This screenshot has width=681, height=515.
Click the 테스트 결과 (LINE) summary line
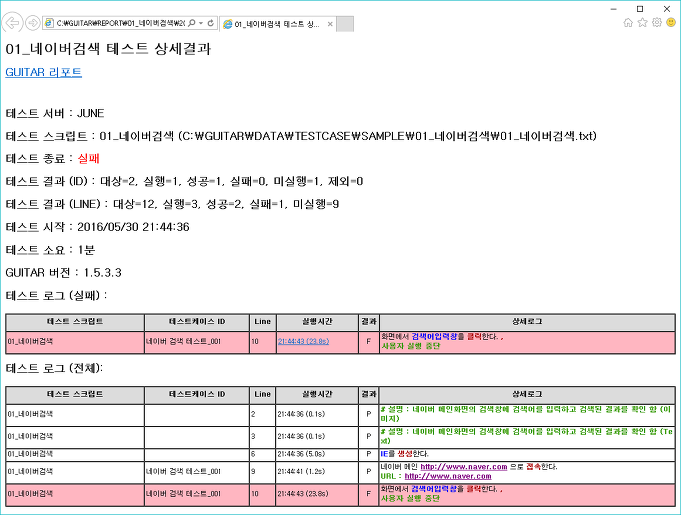click(x=172, y=204)
